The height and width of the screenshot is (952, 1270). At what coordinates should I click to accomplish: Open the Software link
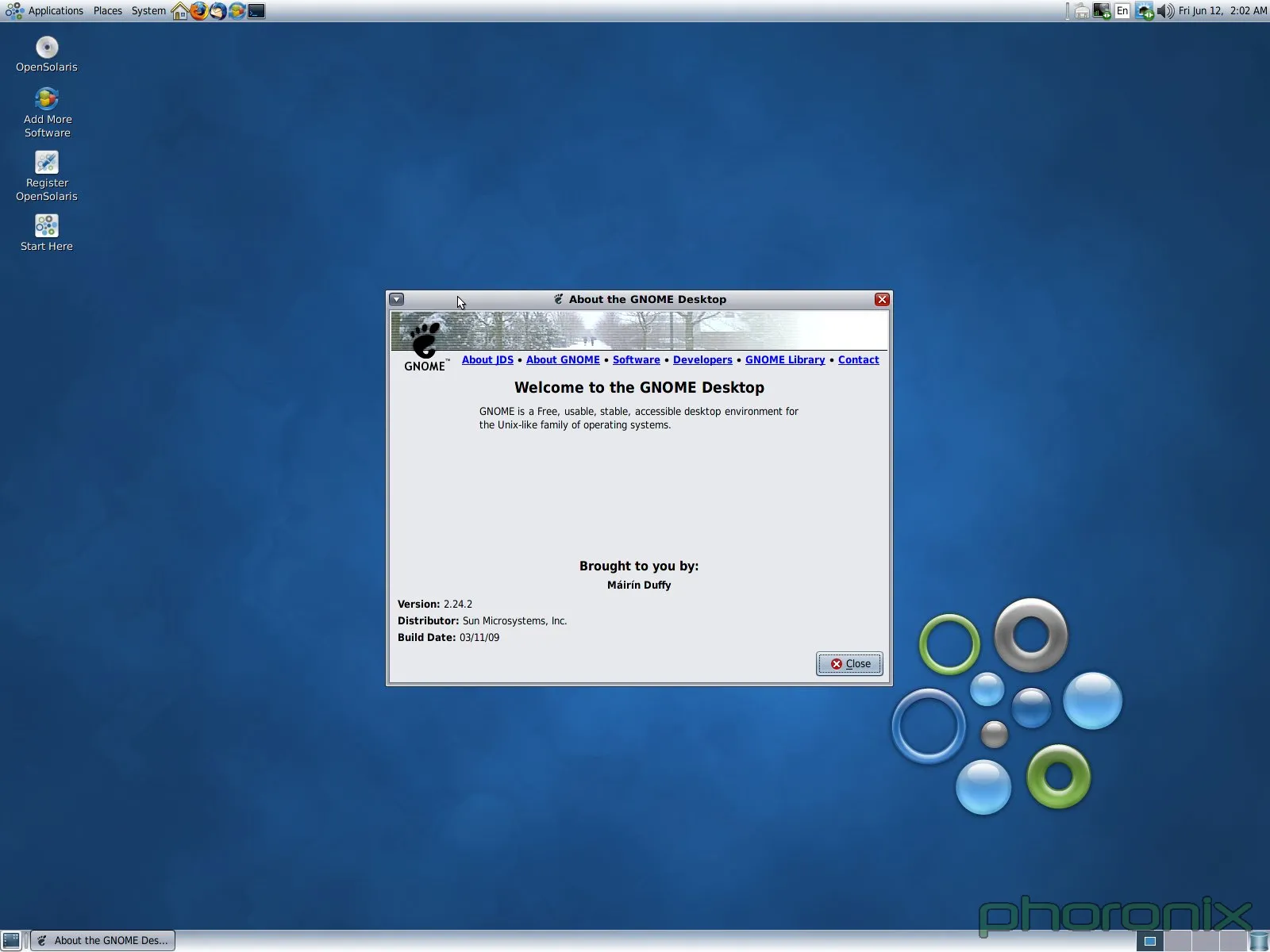pos(637,360)
